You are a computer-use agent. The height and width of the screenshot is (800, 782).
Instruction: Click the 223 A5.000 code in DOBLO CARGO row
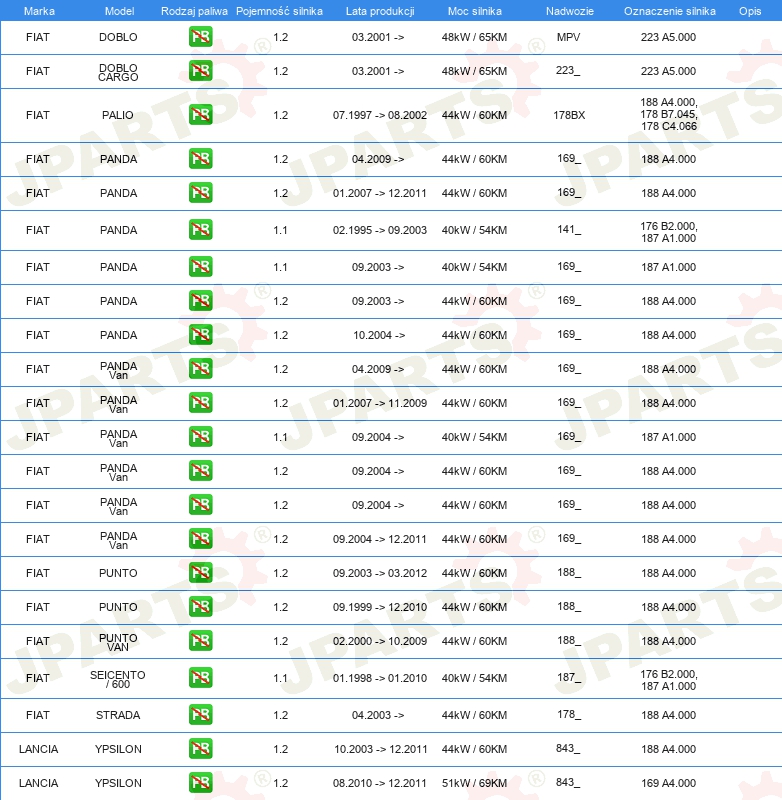(x=669, y=71)
